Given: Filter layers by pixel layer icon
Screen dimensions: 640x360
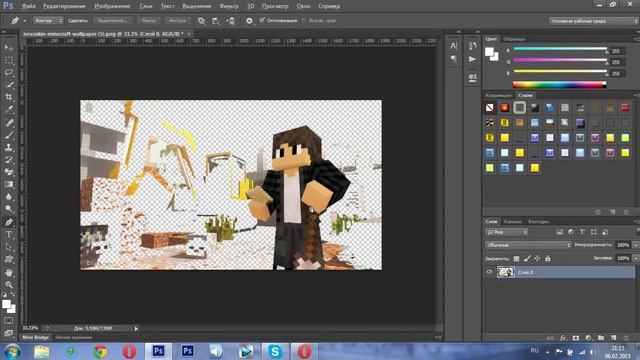Looking at the screenshot, I should pyautogui.click(x=559, y=232).
